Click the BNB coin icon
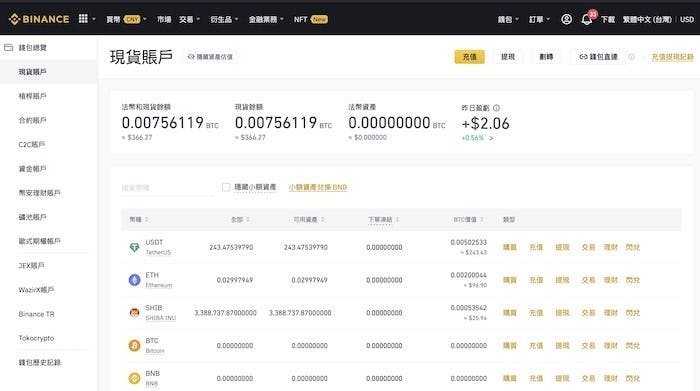This screenshot has width=700, height=391. tap(134, 378)
